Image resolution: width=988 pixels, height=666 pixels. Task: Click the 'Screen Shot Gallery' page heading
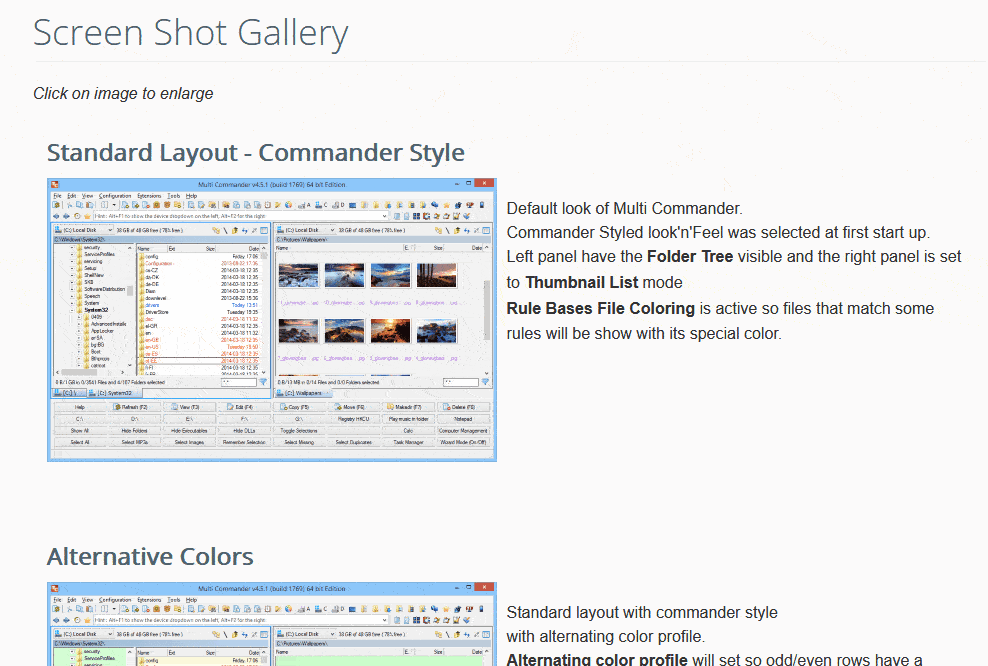pos(190,33)
